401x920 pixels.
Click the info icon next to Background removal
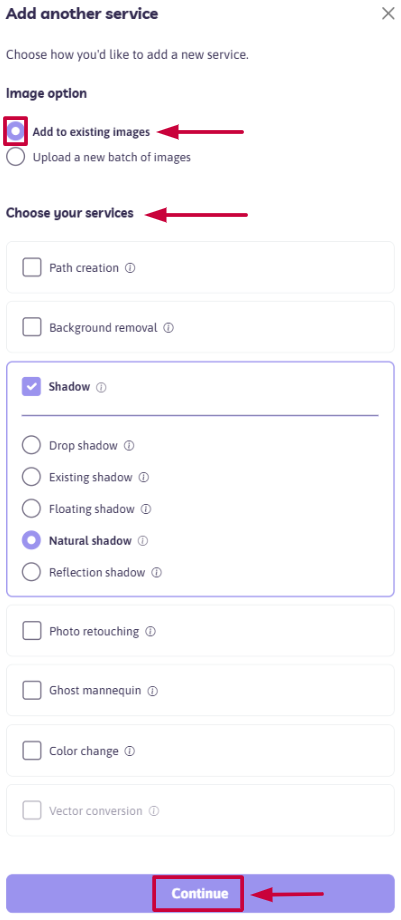(169, 328)
